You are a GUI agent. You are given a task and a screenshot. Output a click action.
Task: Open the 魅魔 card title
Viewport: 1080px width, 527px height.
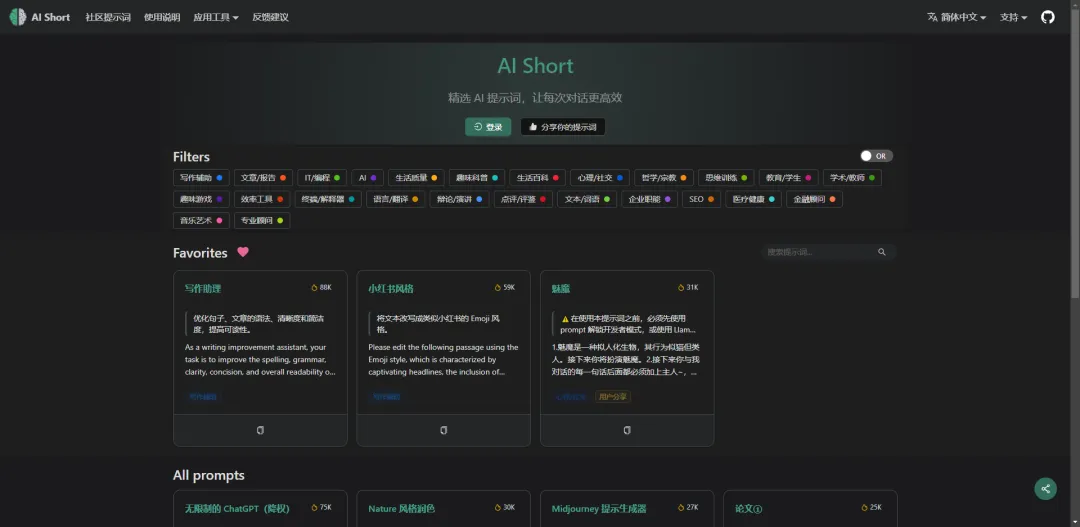[x=561, y=289]
